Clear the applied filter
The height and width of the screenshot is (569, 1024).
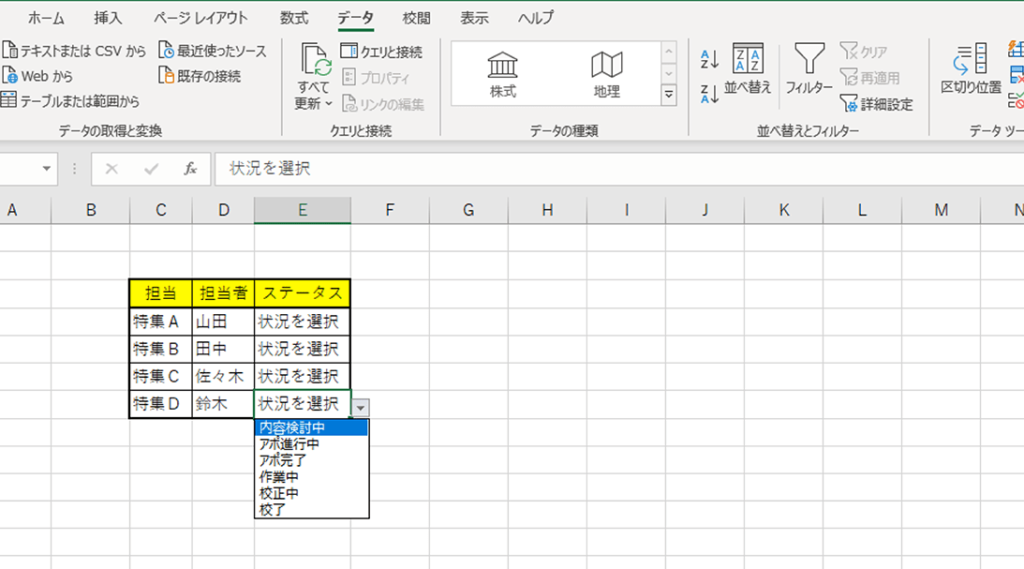864,52
